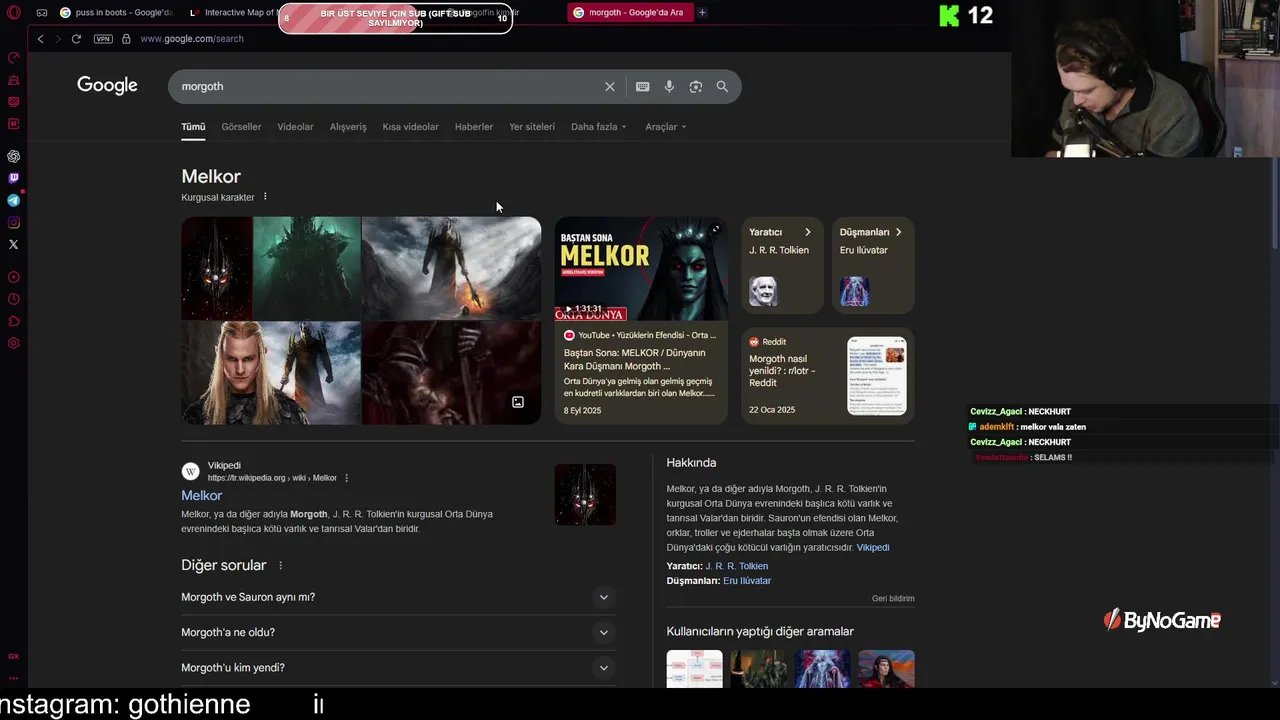Image resolution: width=1280 pixels, height=720 pixels.
Task: Switch to puss in boots tab
Action: coord(116,13)
